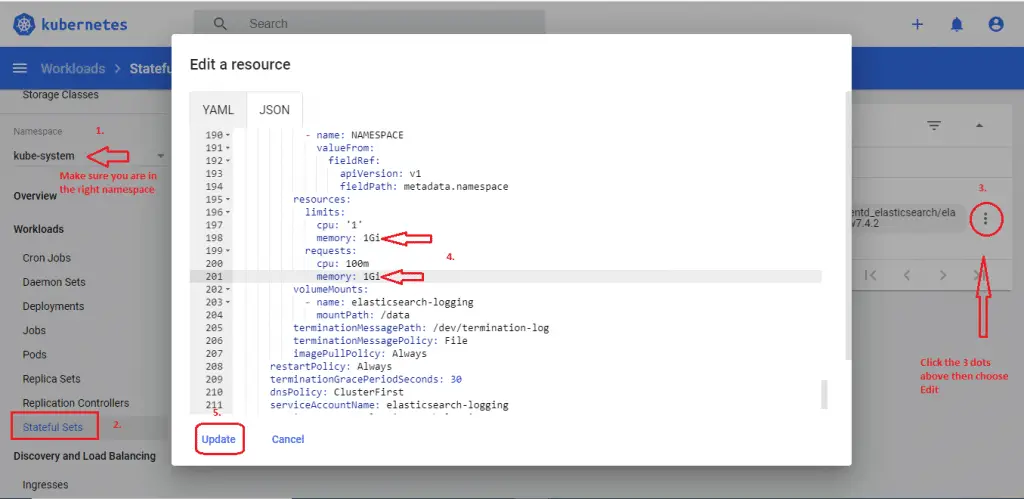The image size is (1024, 499).
Task: Fold code at line 191
Action: (x=227, y=148)
